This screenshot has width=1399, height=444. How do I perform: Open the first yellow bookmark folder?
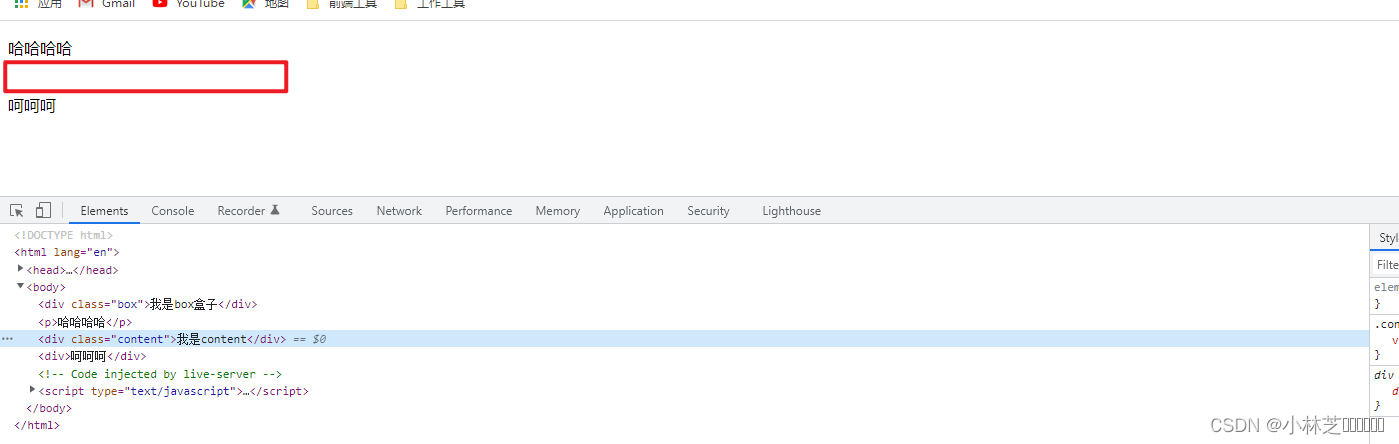341,4
